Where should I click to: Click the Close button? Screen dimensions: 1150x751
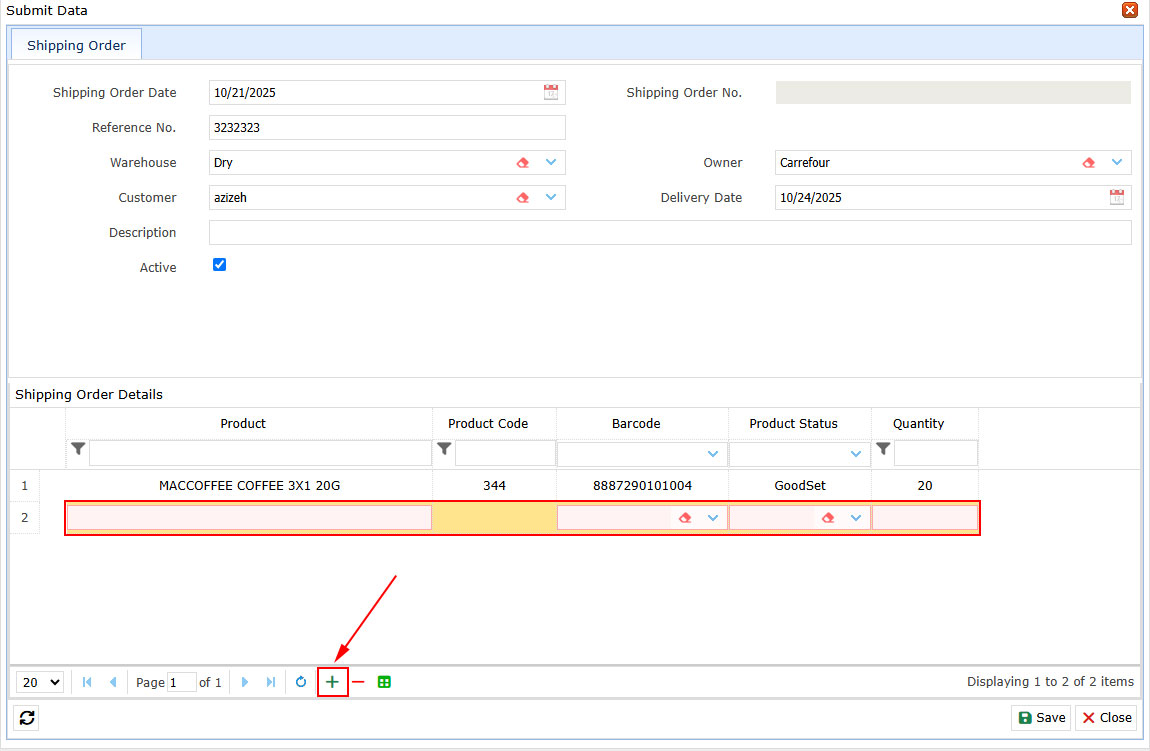tap(1106, 718)
